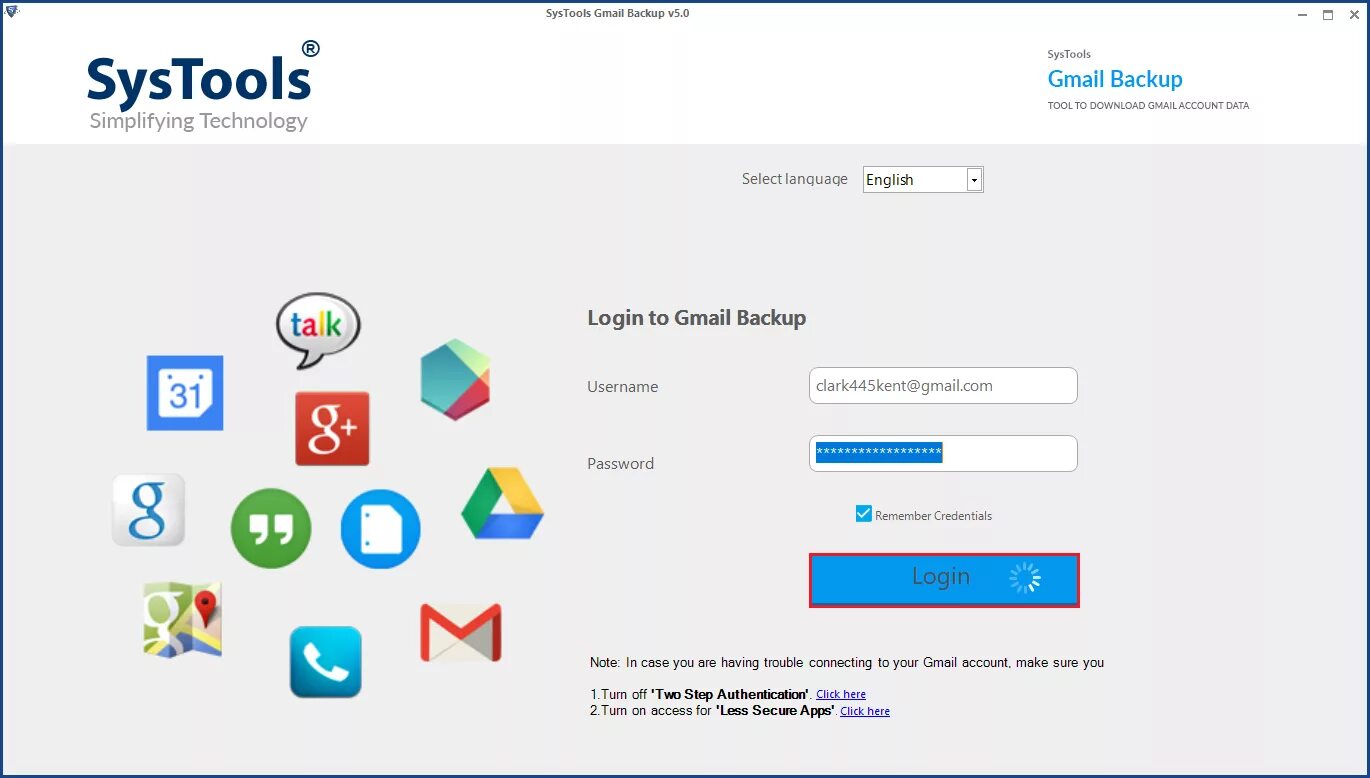The height and width of the screenshot is (778, 1370).
Task: Click the Google Calendar 31 icon
Action: pyautogui.click(x=185, y=393)
